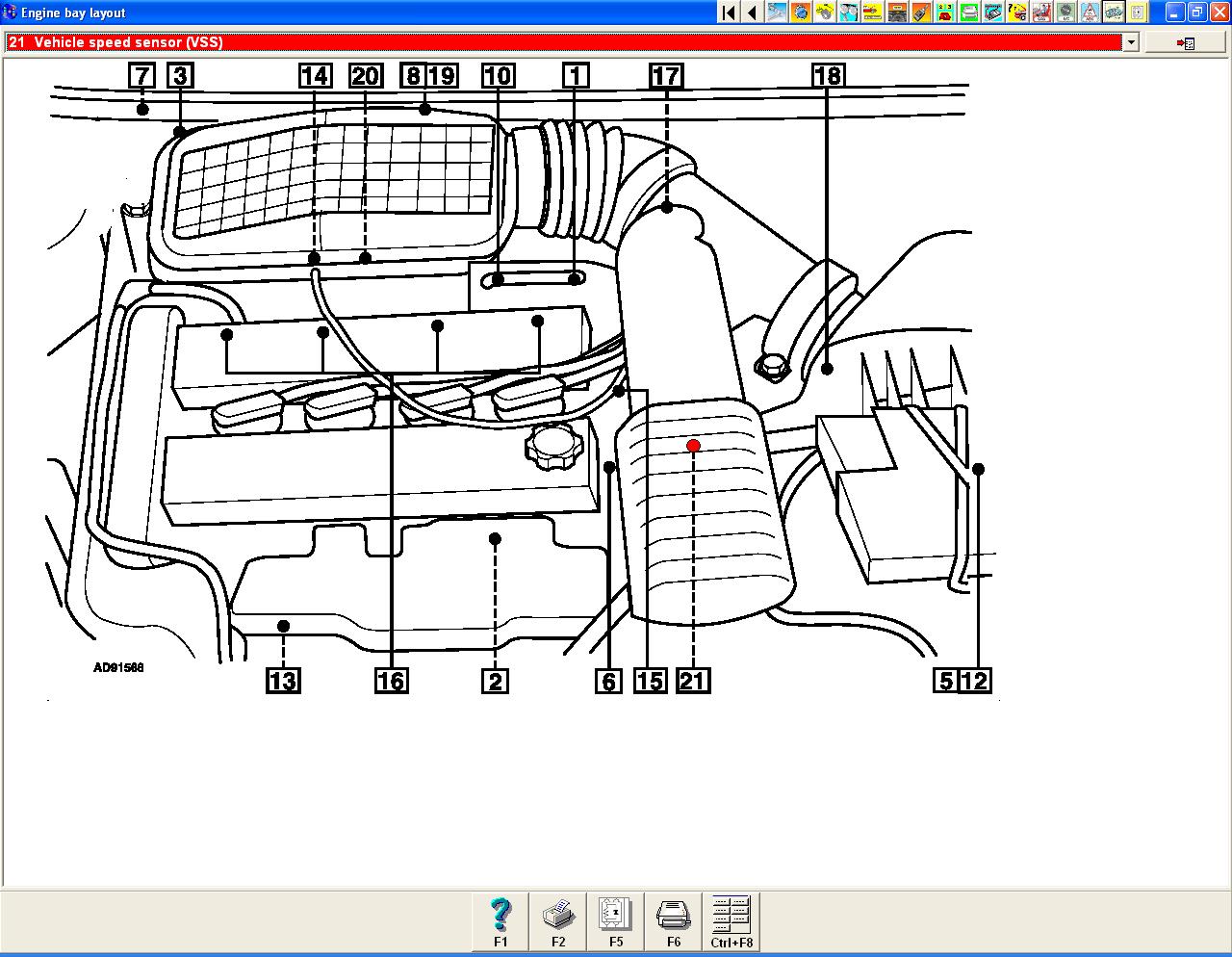Click the globe toolbar icon
Screen dimensions: 1232x957
(801, 13)
